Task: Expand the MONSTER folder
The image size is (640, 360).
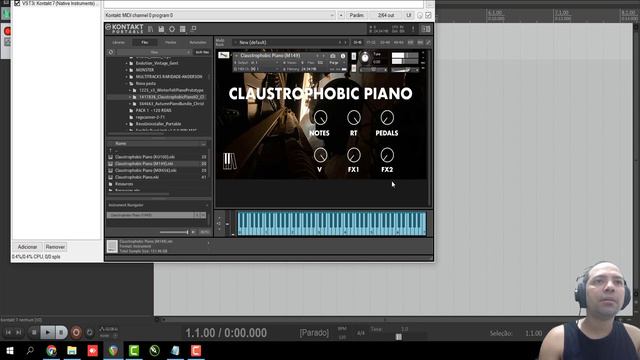Action: click(127, 70)
